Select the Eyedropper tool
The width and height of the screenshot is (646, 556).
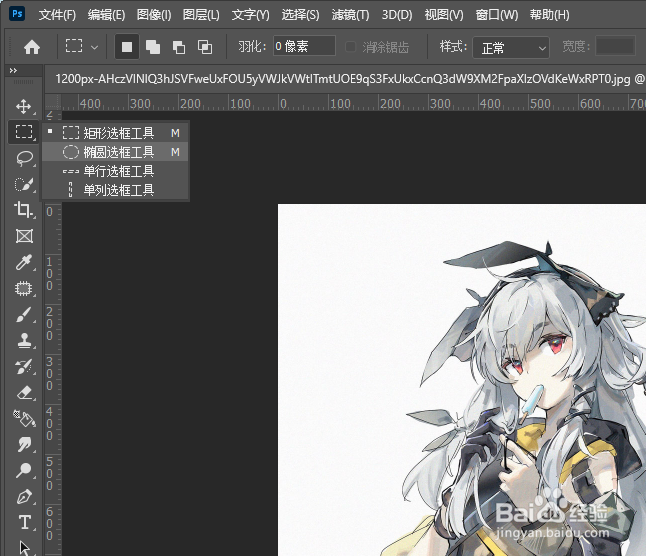[x=24, y=262]
